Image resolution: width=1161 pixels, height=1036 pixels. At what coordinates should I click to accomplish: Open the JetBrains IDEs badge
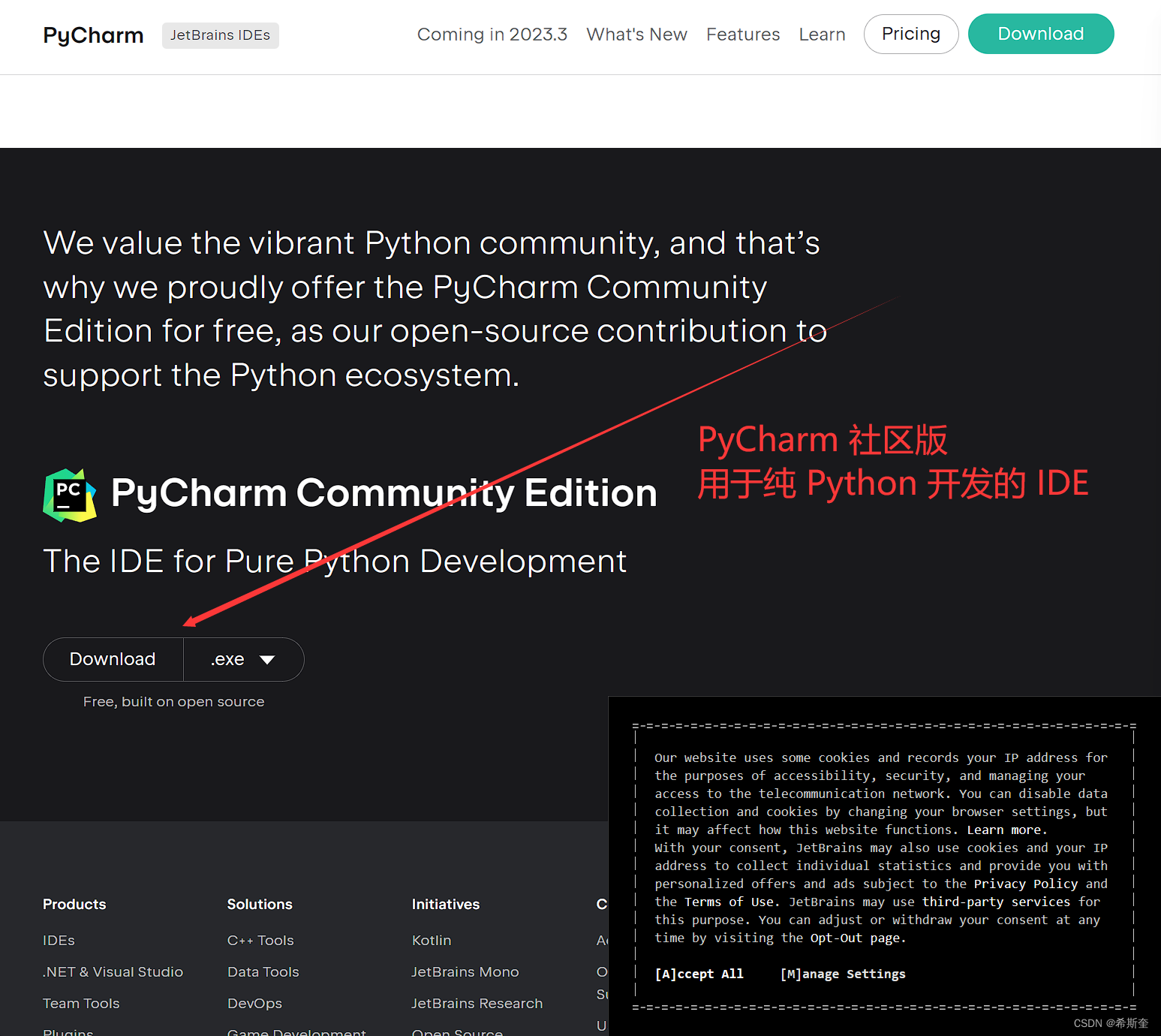point(220,35)
